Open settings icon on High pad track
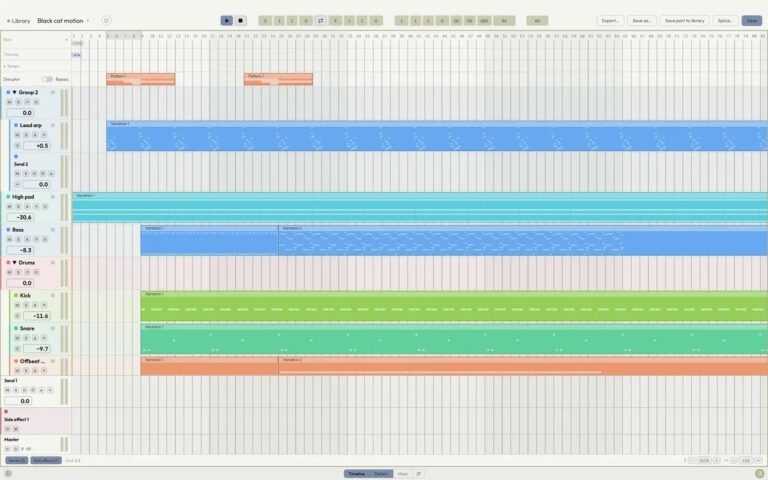Viewport: 768px width, 480px height. pos(53,196)
